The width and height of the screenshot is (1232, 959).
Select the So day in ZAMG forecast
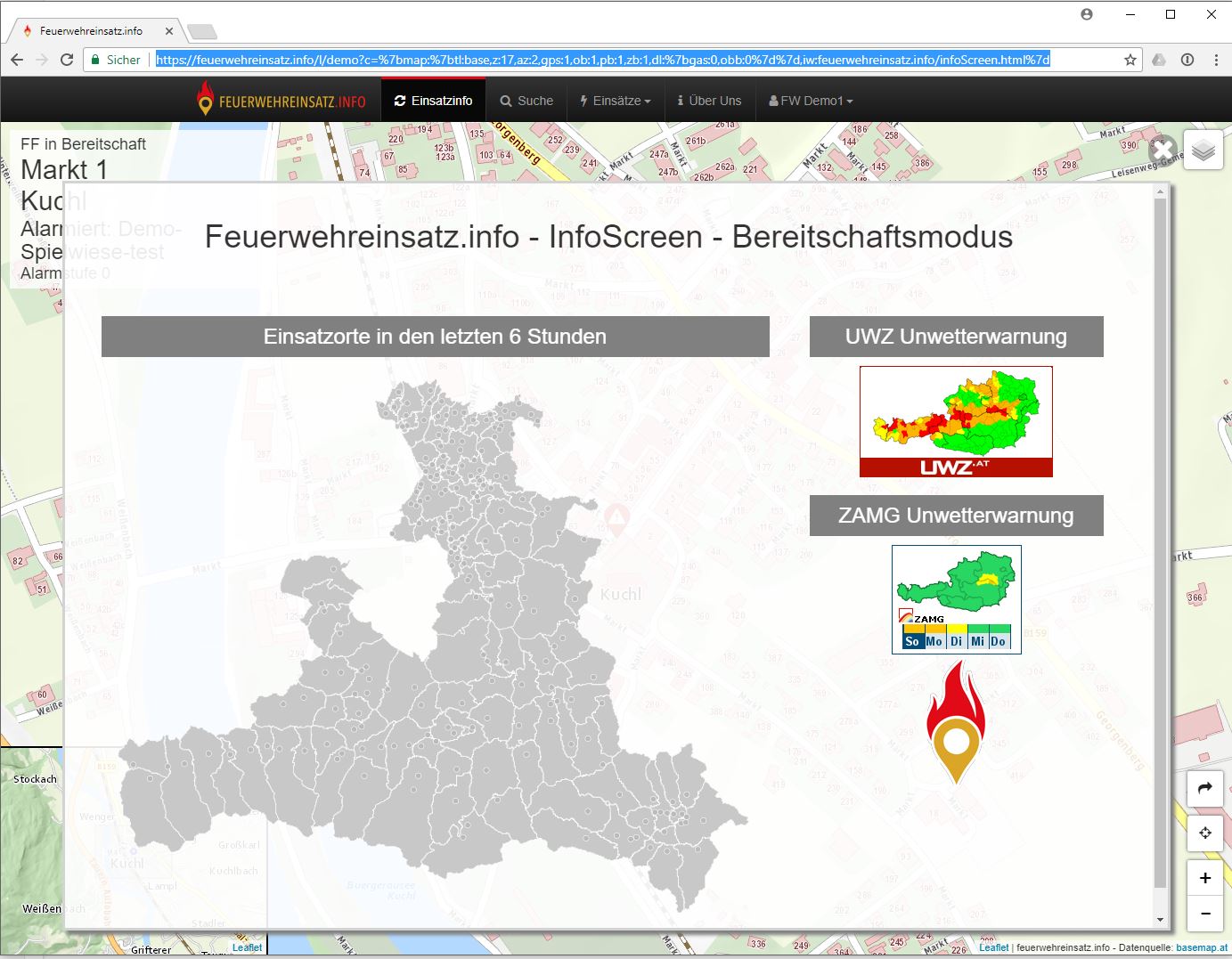click(x=912, y=640)
